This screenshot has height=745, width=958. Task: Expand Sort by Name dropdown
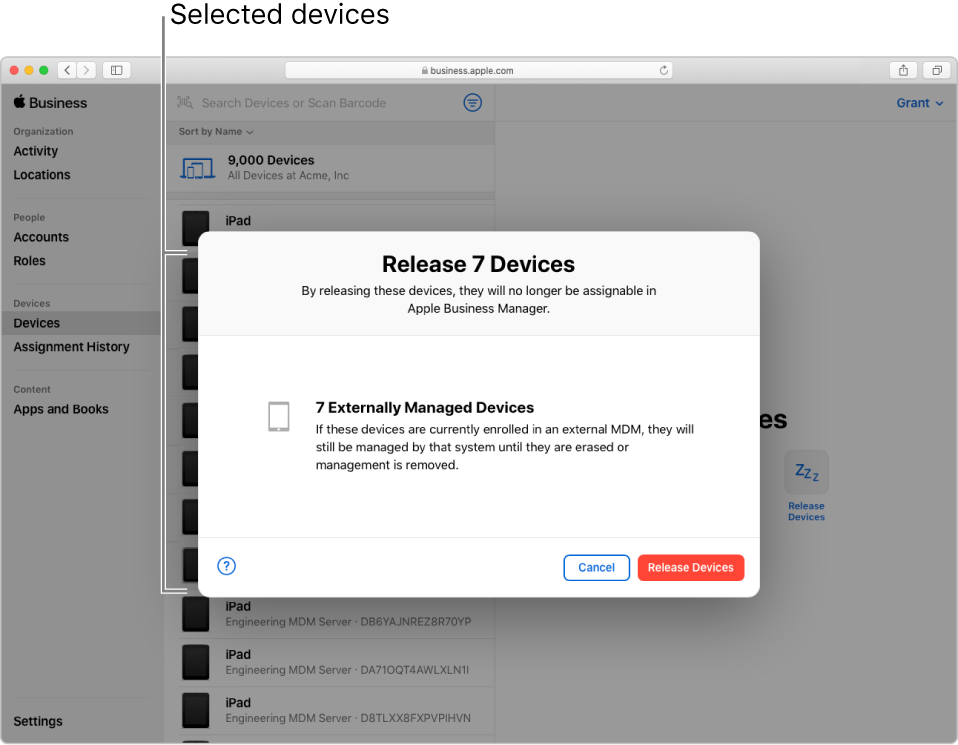click(216, 131)
